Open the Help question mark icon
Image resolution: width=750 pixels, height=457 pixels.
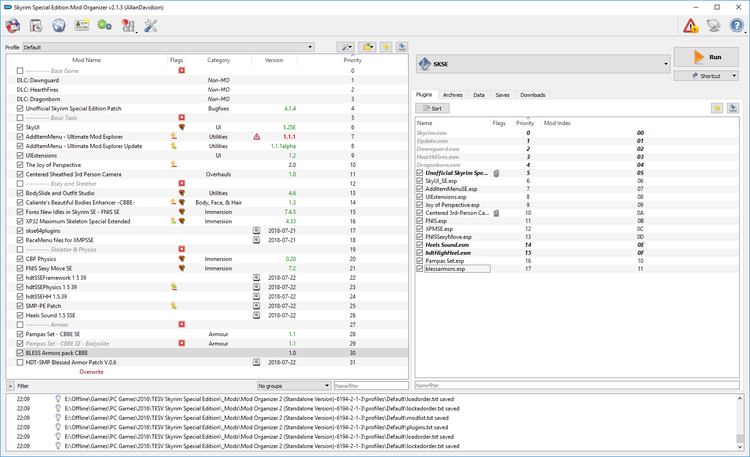tap(737, 25)
